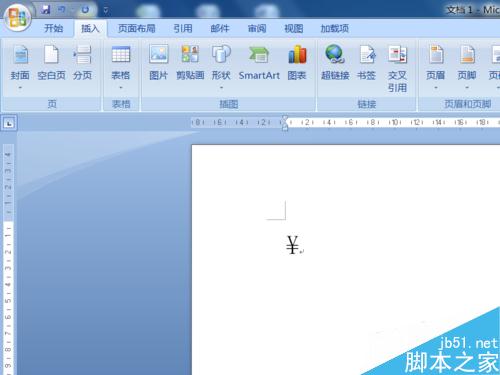Screen dimensions: 500x375
Task: Insert a picture using 图片
Action: tap(159, 63)
